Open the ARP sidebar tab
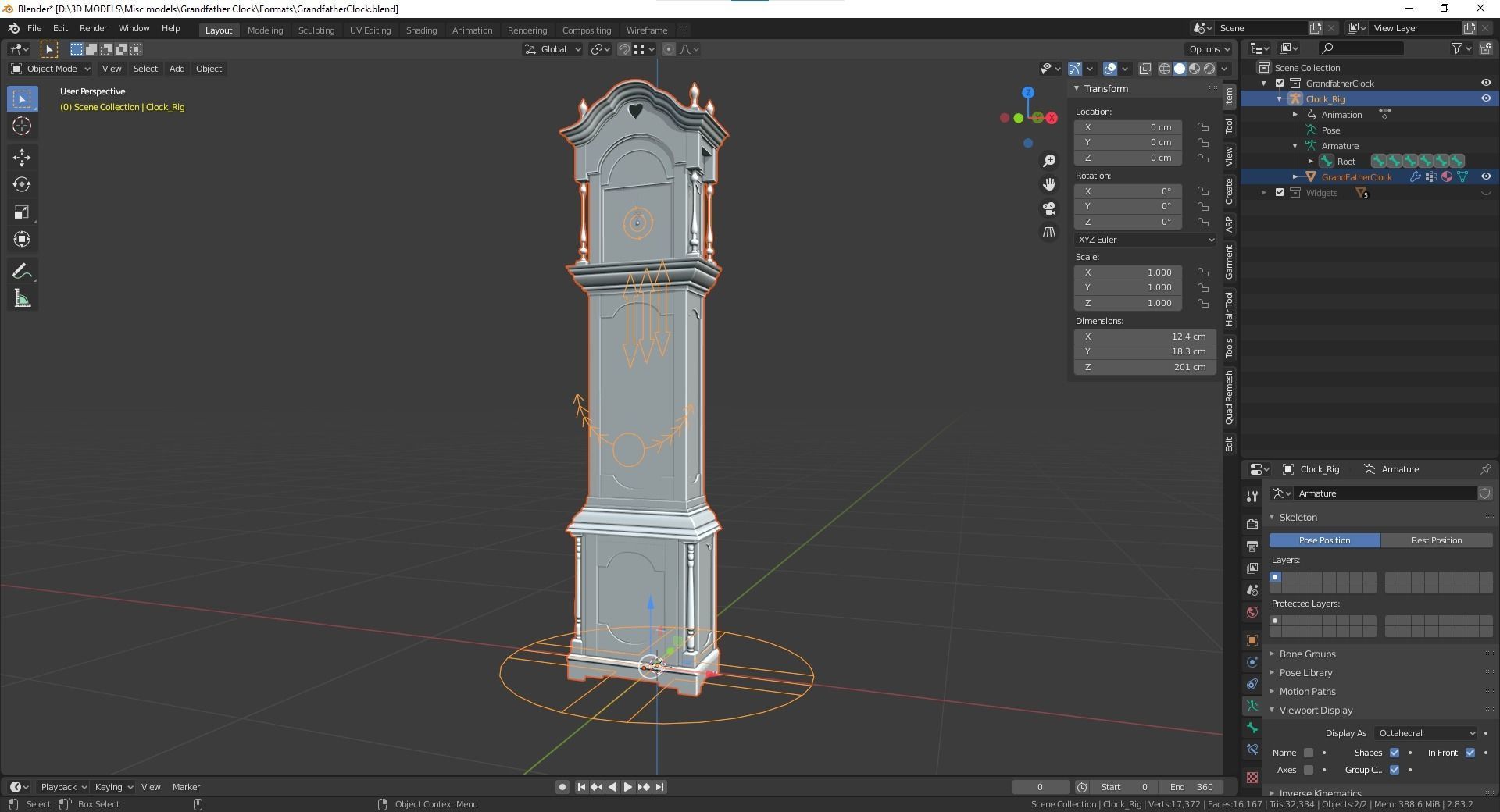Image resolution: width=1500 pixels, height=812 pixels. point(1229,225)
